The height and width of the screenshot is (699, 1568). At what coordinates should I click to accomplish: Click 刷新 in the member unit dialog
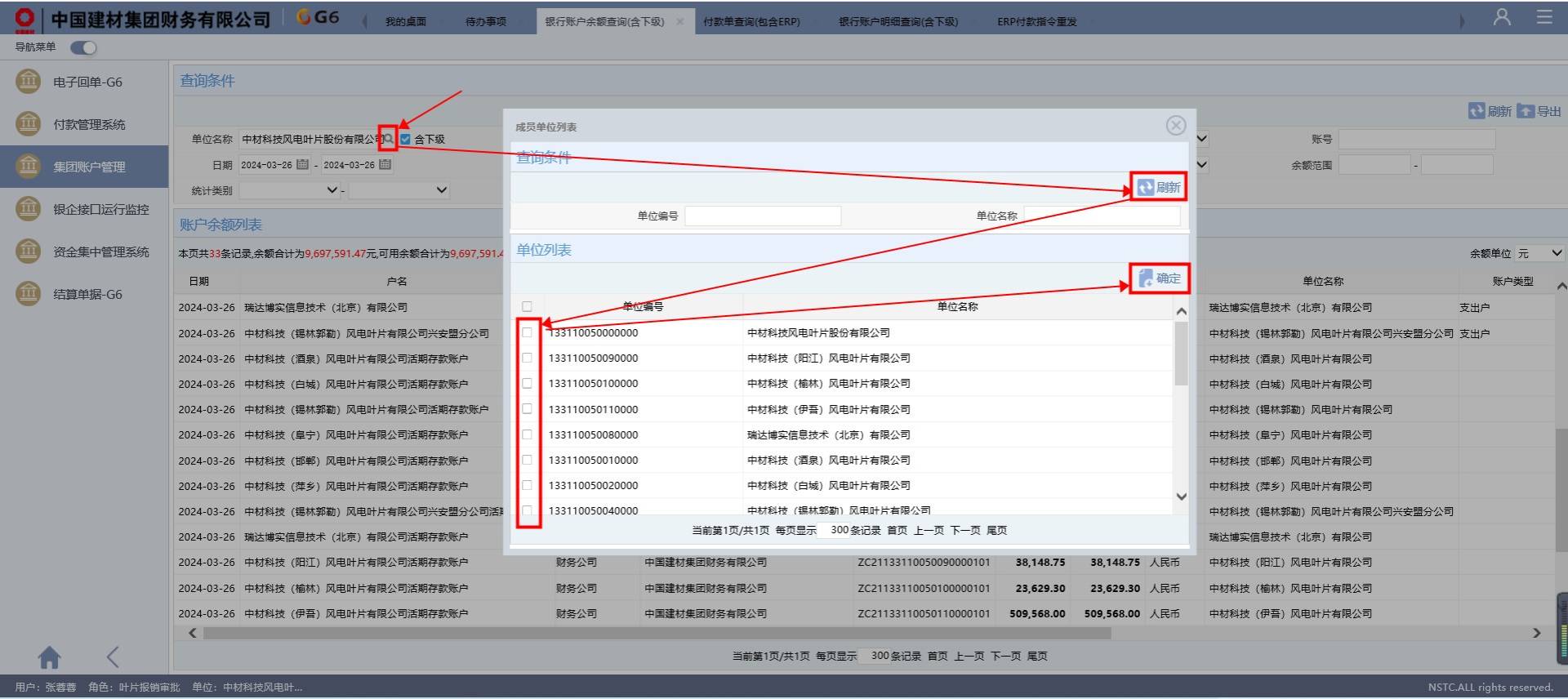tap(1159, 187)
